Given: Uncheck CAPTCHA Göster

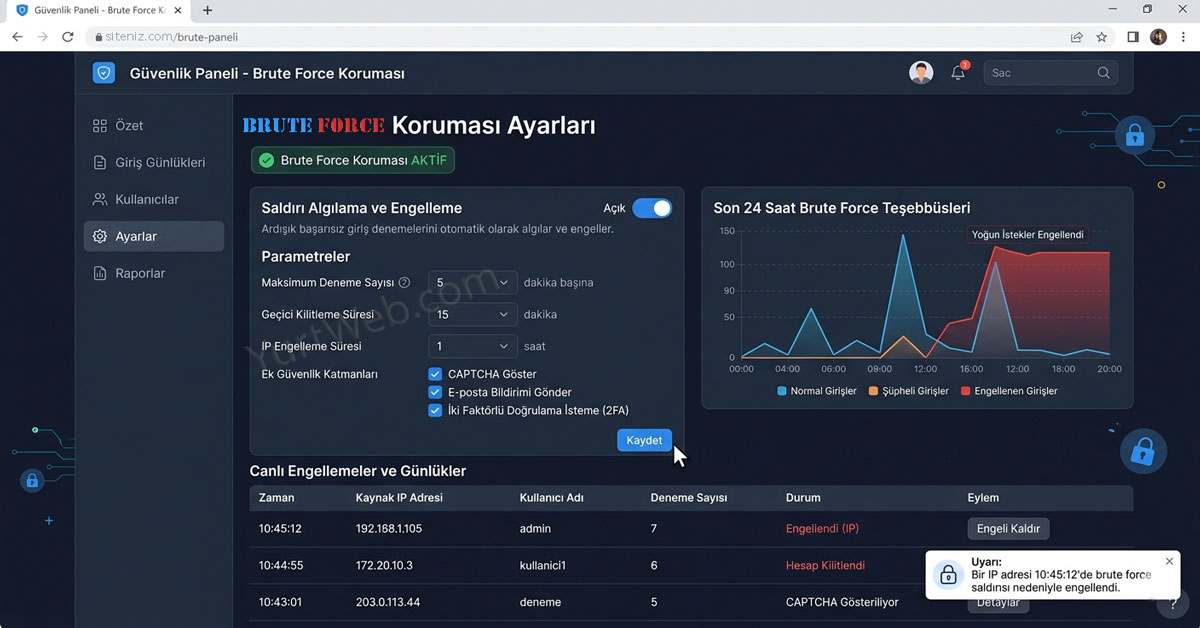Looking at the screenshot, I should (435, 374).
